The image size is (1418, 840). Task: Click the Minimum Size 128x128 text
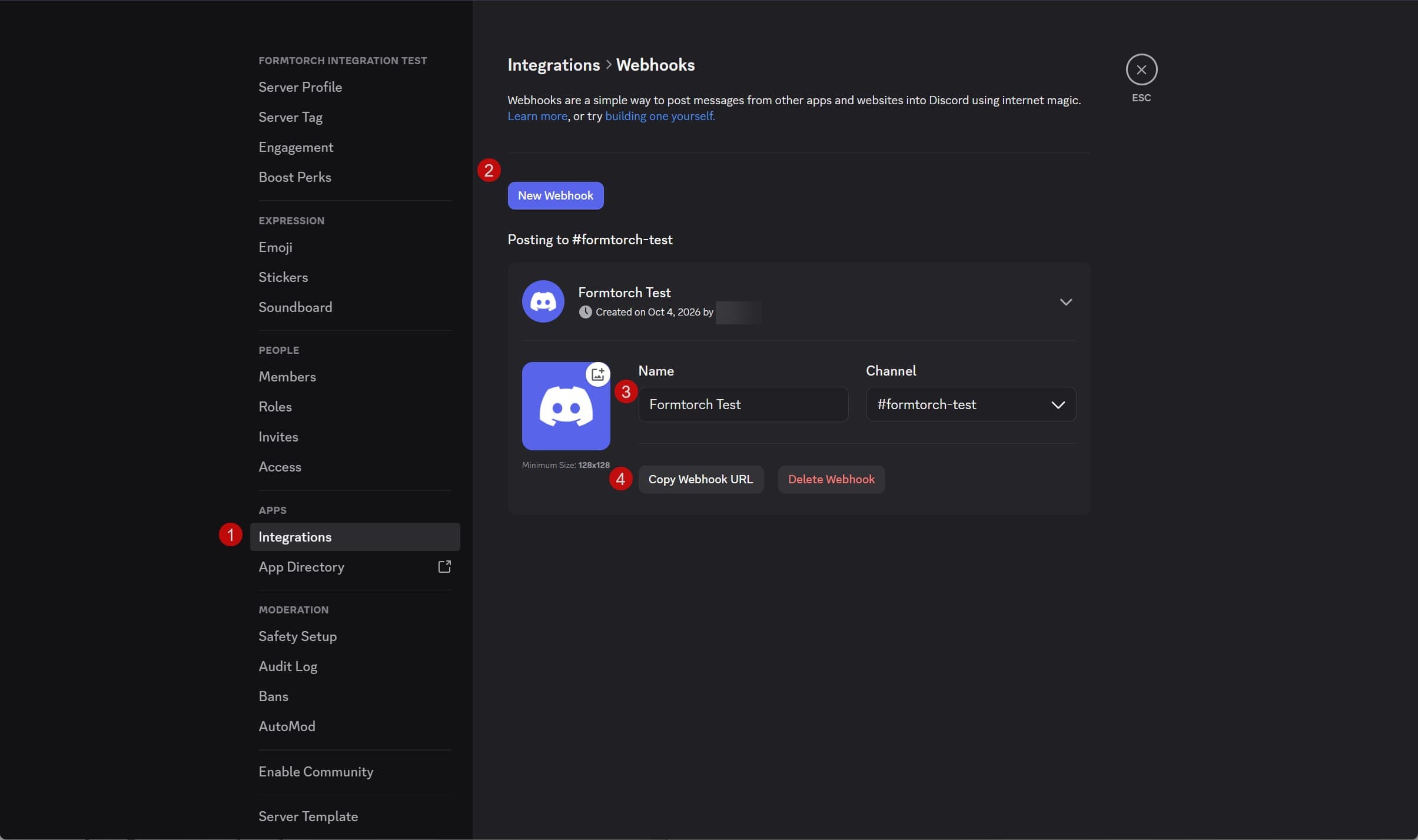point(566,465)
